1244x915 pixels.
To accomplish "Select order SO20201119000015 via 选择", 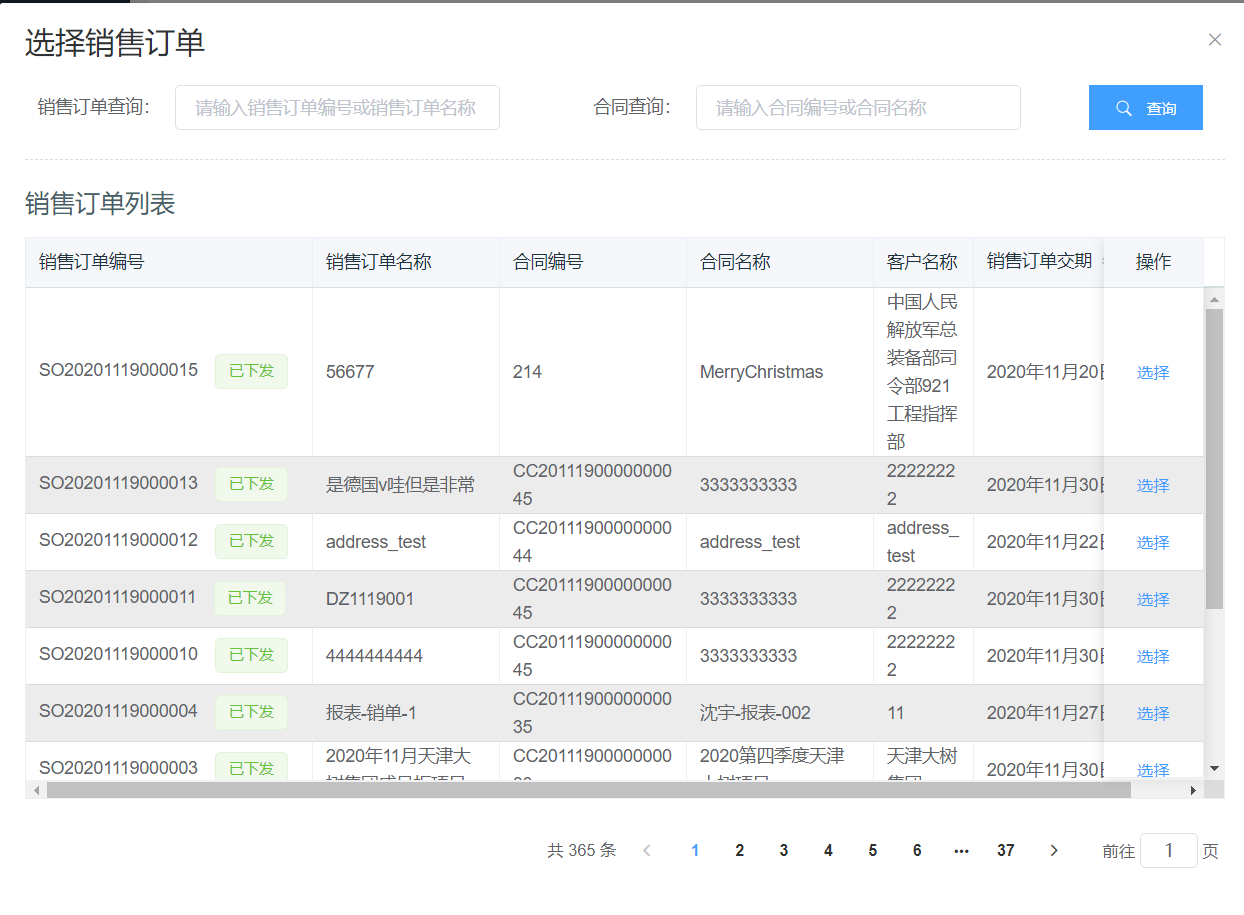I will coord(1152,372).
